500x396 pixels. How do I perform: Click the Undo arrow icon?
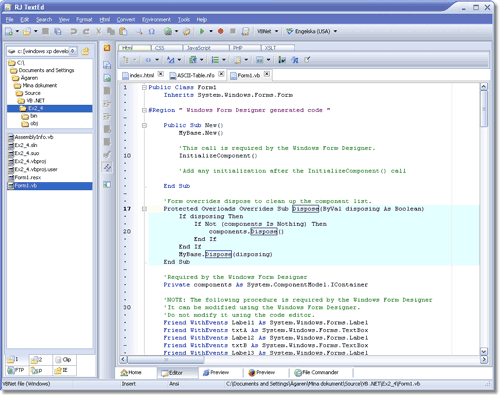(74, 31)
